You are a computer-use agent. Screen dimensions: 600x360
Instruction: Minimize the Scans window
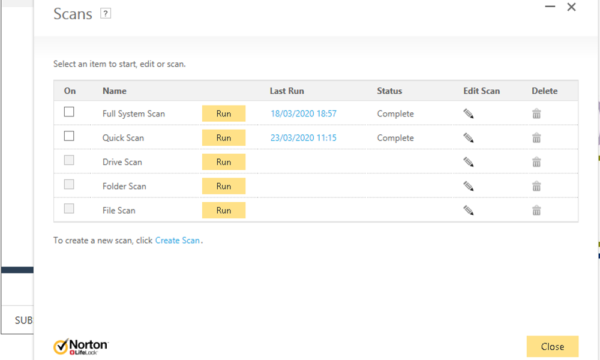click(550, 7)
